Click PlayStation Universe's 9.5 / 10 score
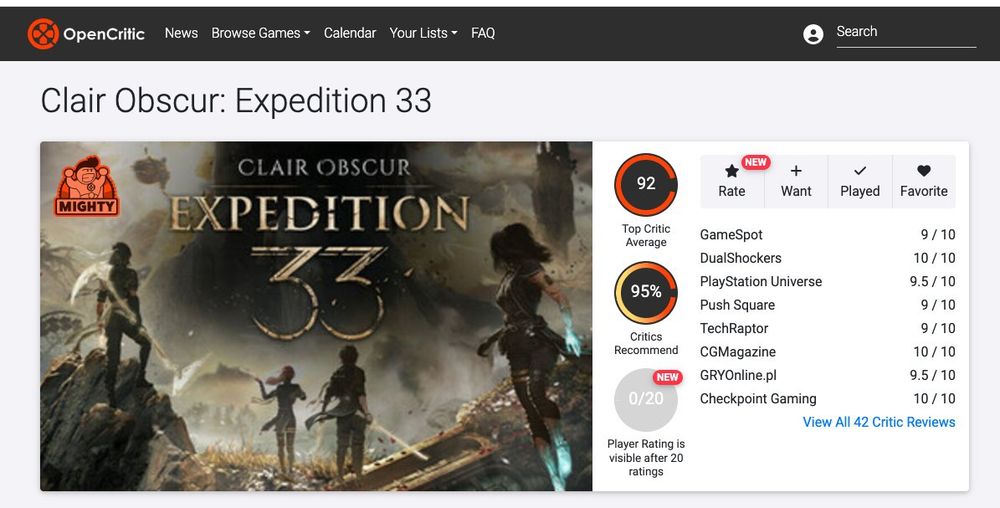The image size is (1000, 508). tap(932, 282)
